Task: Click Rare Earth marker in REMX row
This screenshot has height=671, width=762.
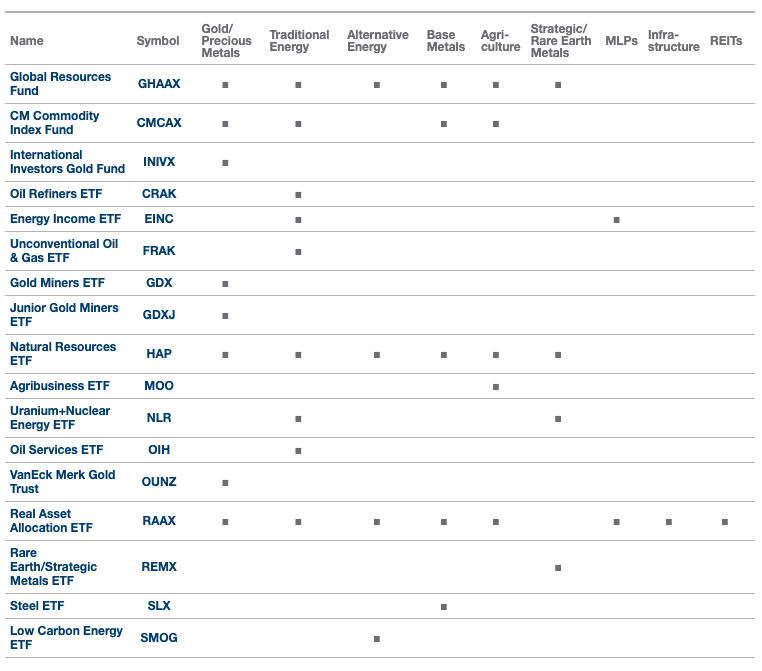Action: point(558,568)
